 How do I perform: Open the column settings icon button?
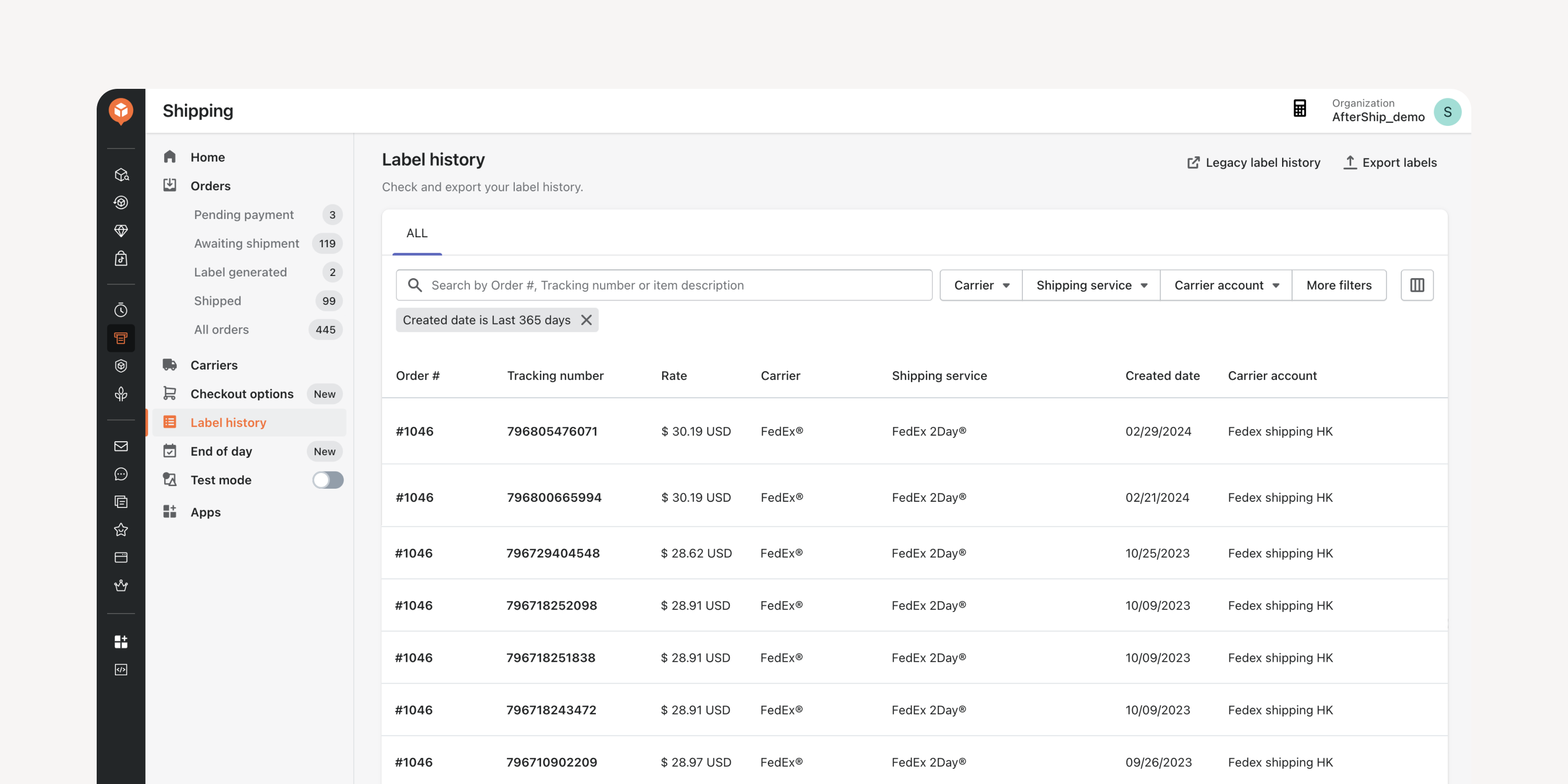tap(1417, 285)
